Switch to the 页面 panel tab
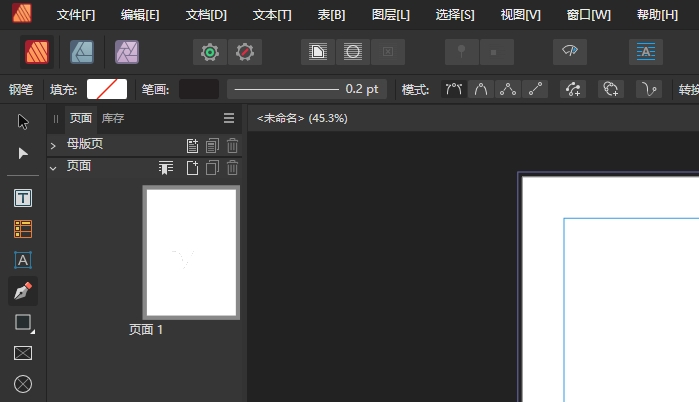Image resolution: width=699 pixels, height=402 pixels. coord(81,118)
